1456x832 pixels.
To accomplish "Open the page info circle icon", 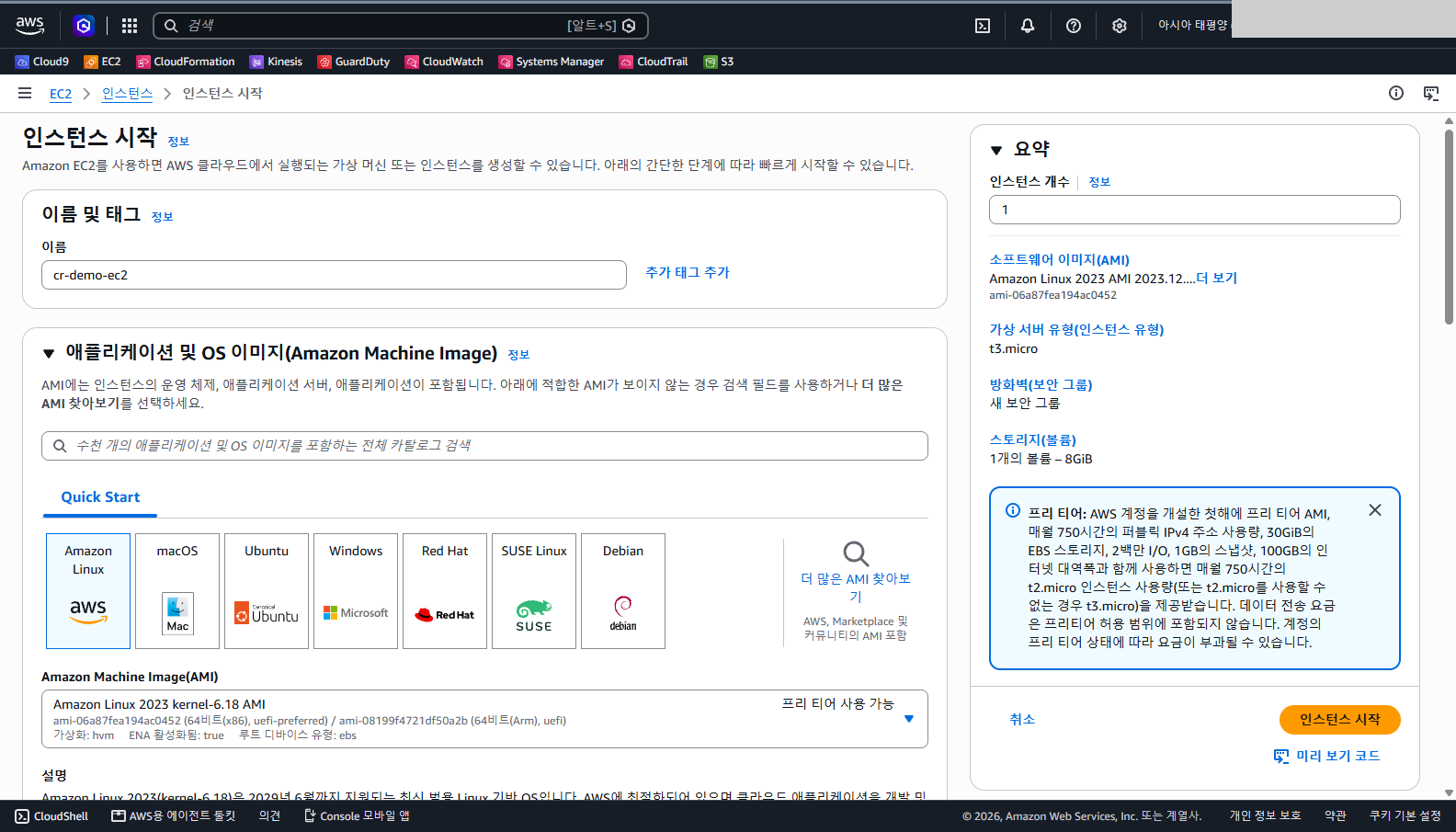I will [1396, 93].
